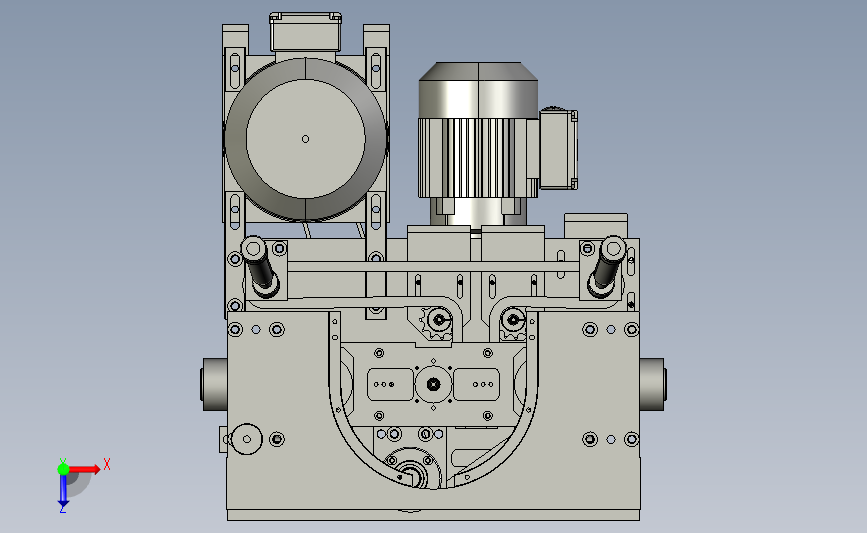This screenshot has width=867, height=533.
Task: Select the bottom base plate strip
Action: 434,515
